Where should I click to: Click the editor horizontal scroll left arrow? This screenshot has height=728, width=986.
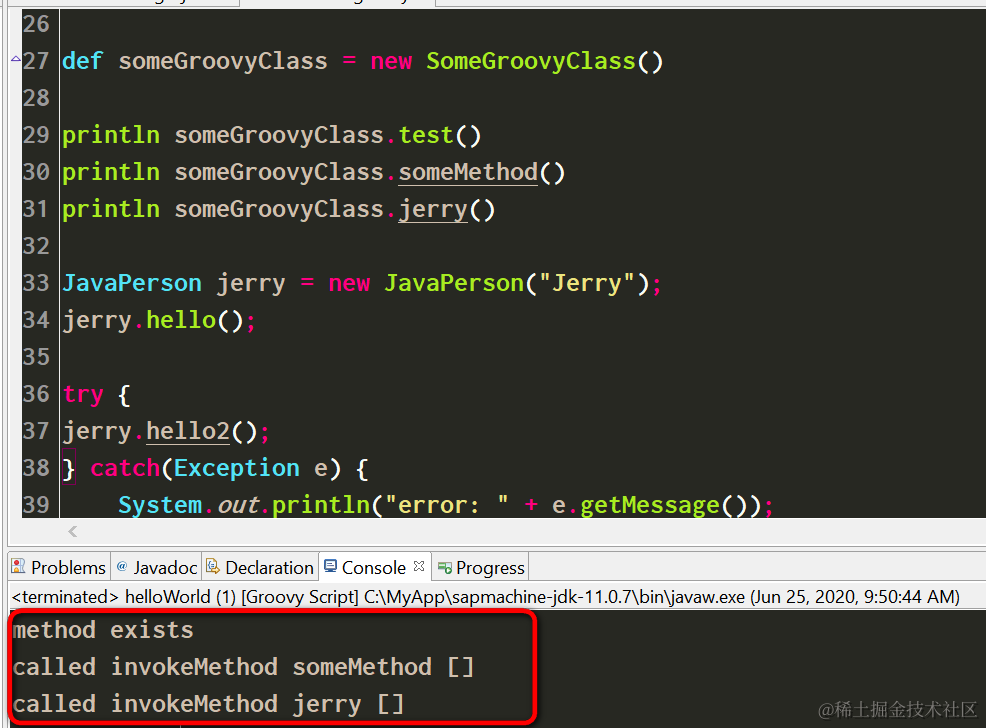click(x=73, y=531)
